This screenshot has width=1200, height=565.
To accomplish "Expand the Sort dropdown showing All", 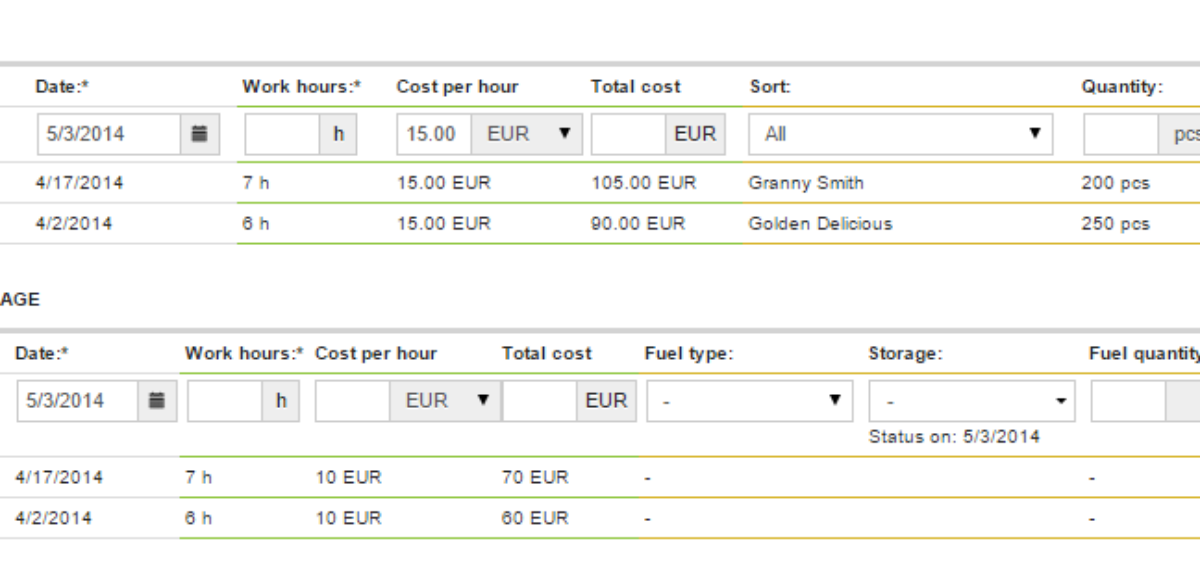I will pos(900,134).
